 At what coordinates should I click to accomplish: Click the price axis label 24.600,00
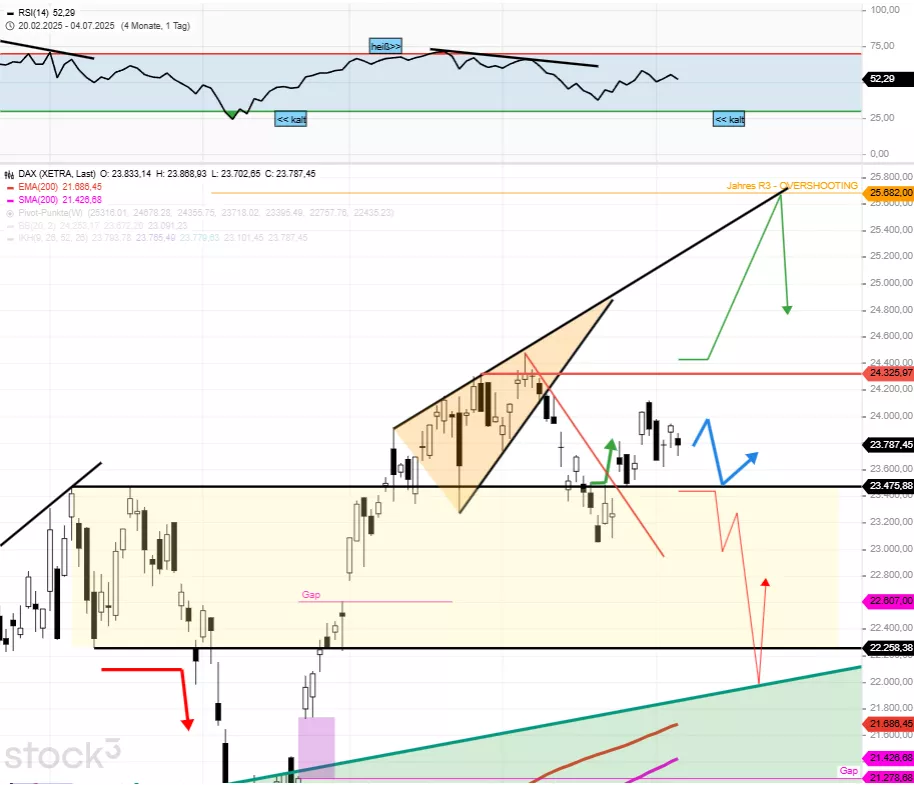[891, 336]
